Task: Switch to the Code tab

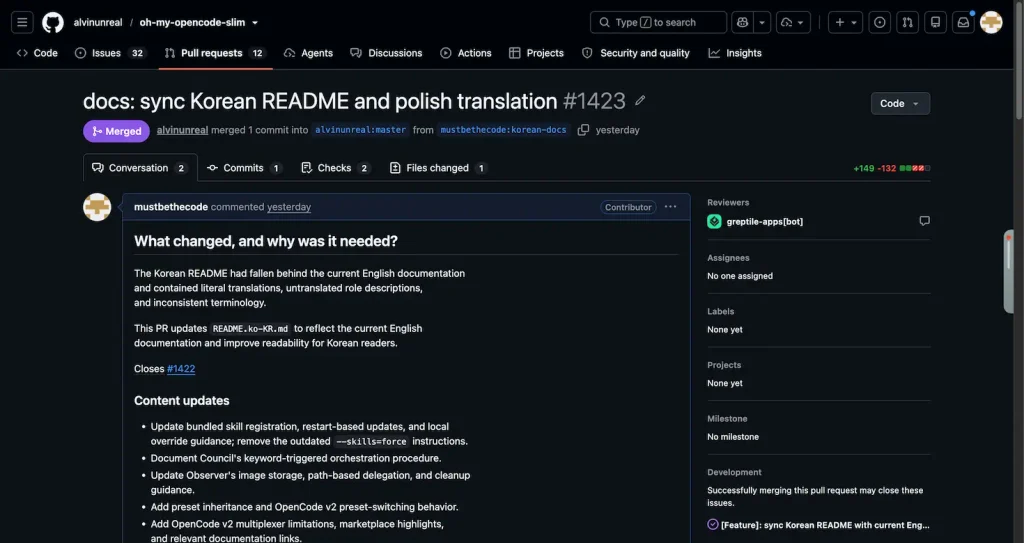Action: click(x=37, y=53)
